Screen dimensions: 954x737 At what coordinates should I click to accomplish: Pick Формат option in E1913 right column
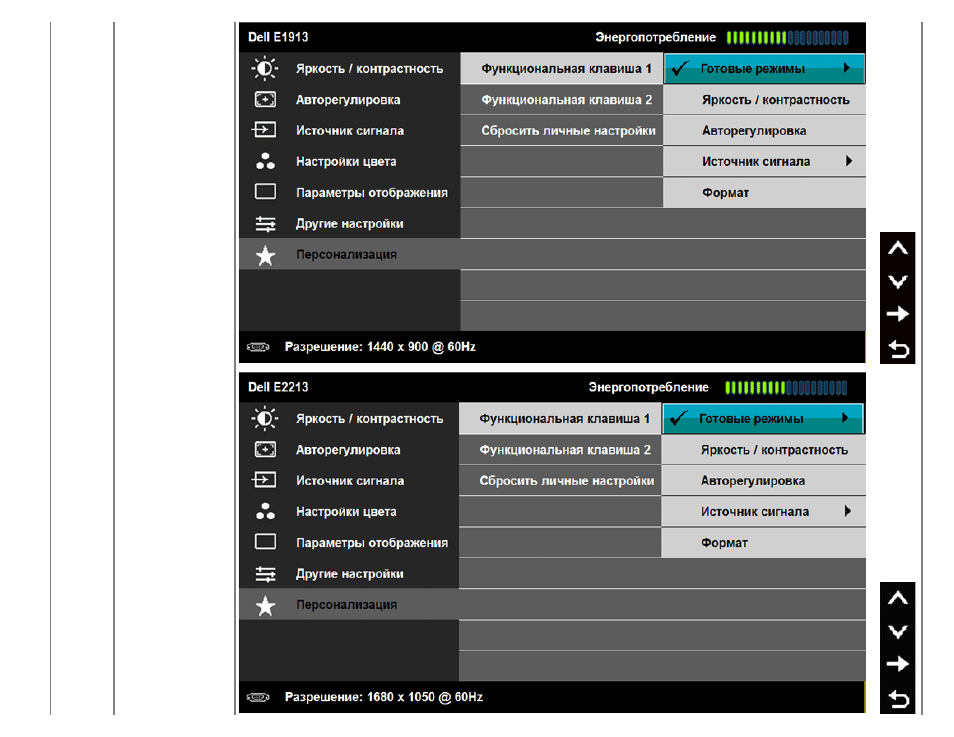pos(765,192)
